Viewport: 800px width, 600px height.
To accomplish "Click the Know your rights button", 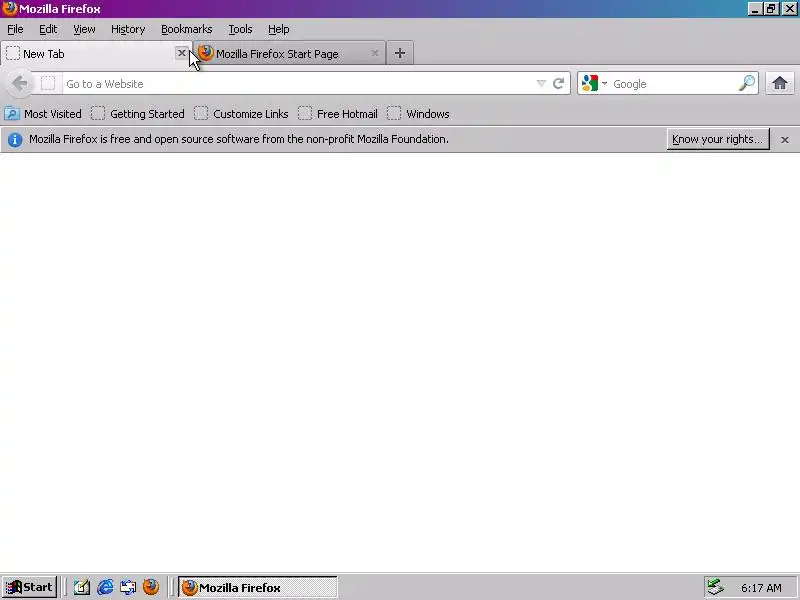I will 718,139.
